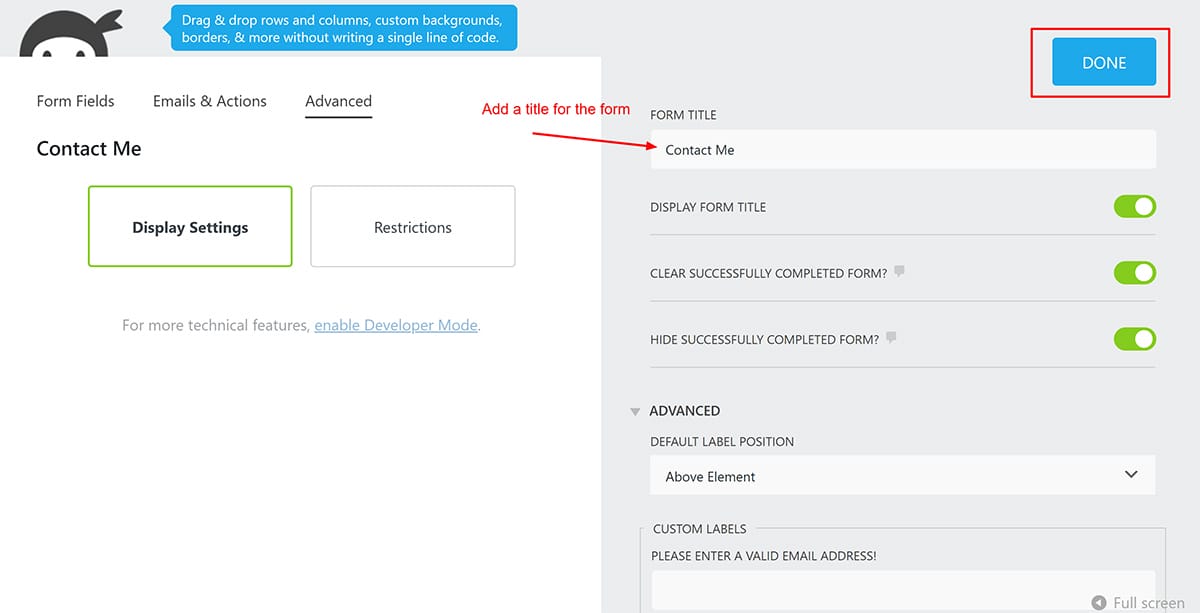Disable the Clear Successfully Completed Form toggle
This screenshot has width=1200, height=613.
tap(1134, 273)
